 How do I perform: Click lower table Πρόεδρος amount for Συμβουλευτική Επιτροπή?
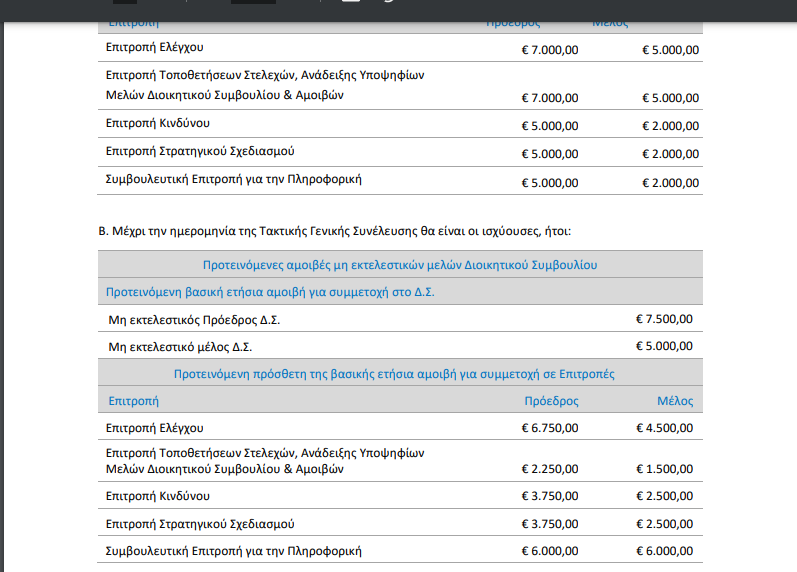tap(549, 551)
